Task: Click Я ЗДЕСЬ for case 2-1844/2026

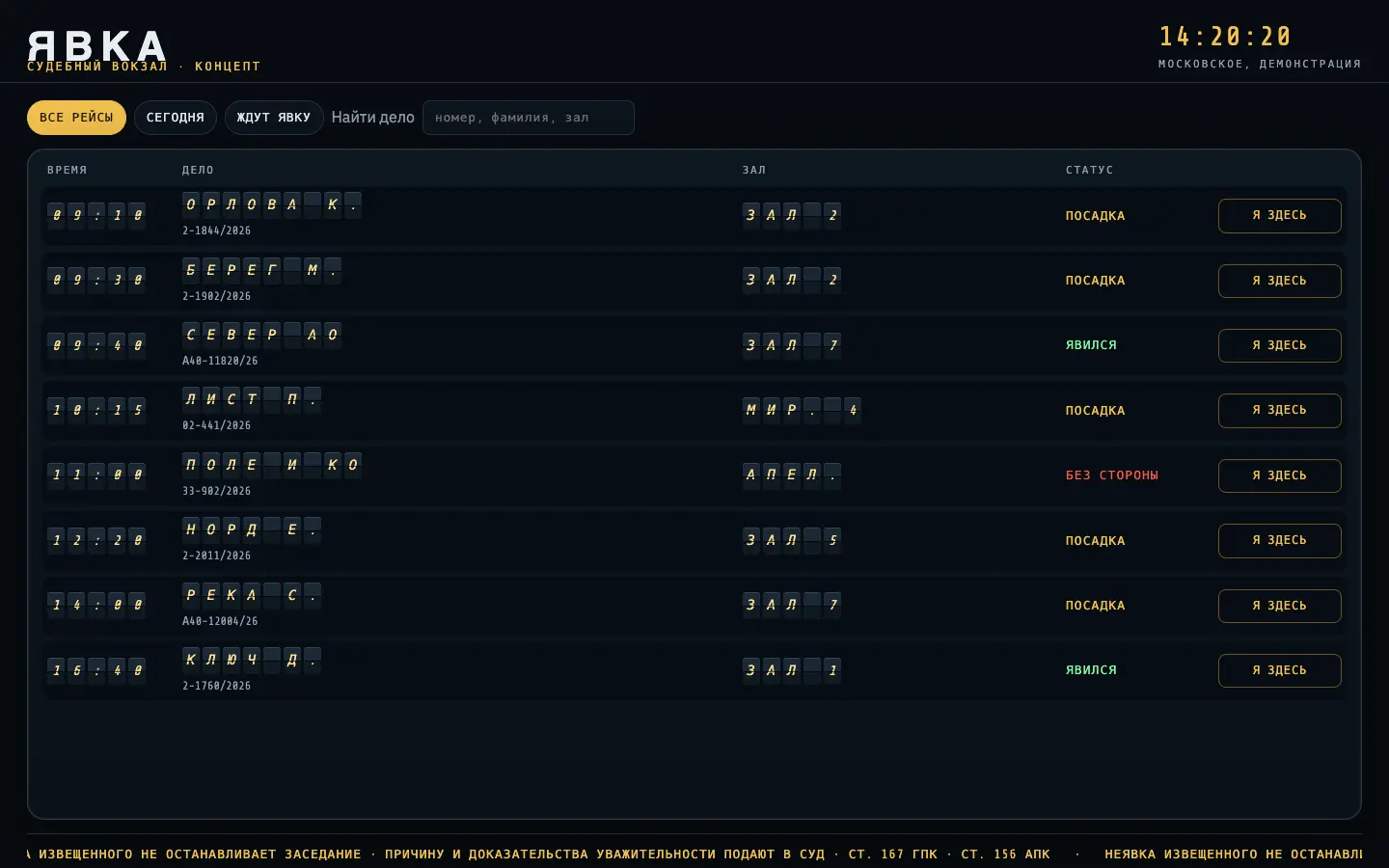Action: pyautogui.click(x=1279, y=216)
